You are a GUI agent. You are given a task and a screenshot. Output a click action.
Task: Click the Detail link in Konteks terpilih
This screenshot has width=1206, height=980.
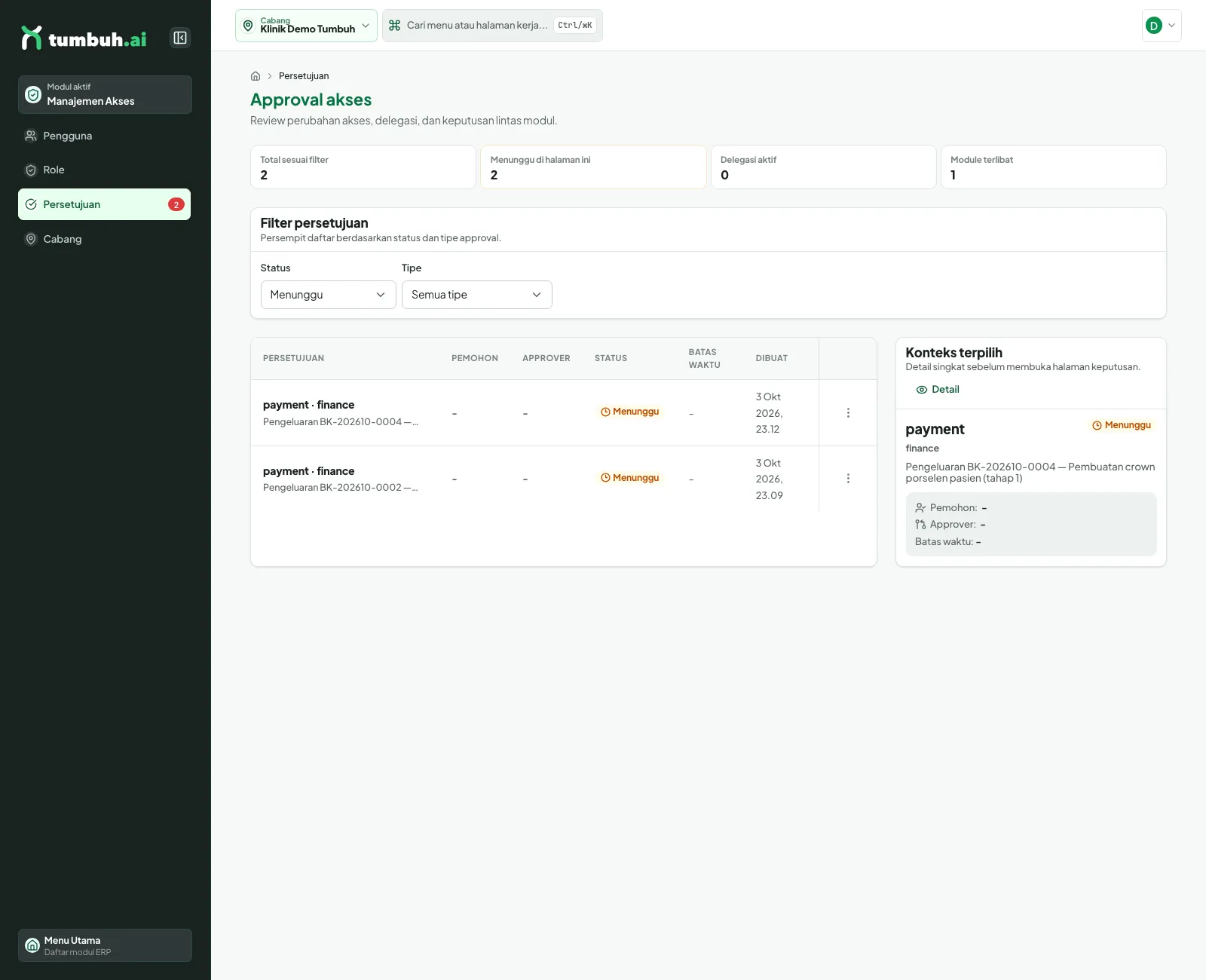point(938,390)
